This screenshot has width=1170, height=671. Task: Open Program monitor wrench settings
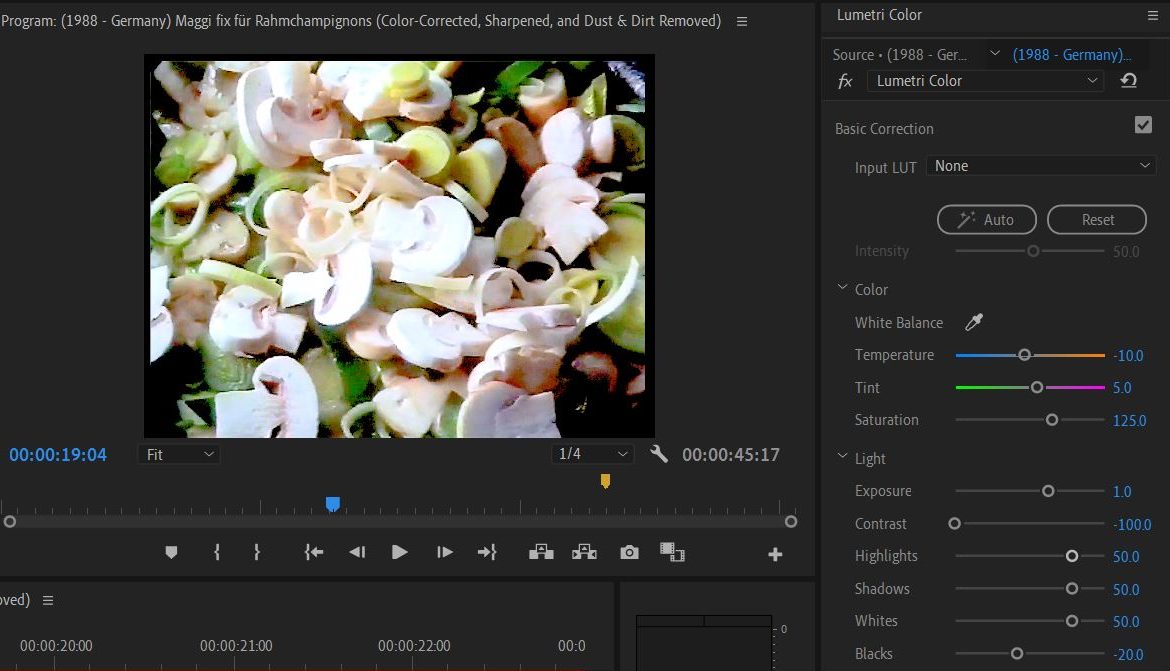pos(659,454)
